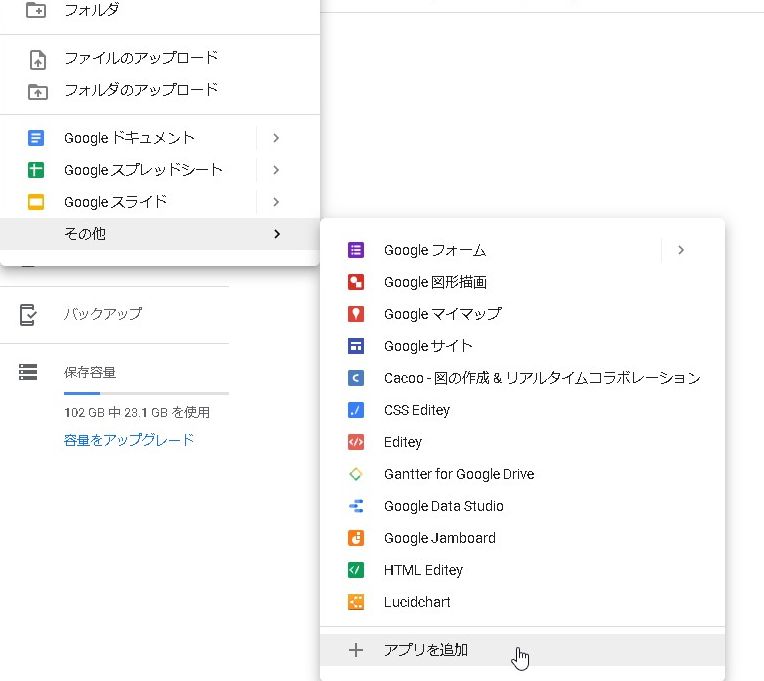
Task: Click the orange Google Jamboard icon
Action: click(x=355, y=538)
